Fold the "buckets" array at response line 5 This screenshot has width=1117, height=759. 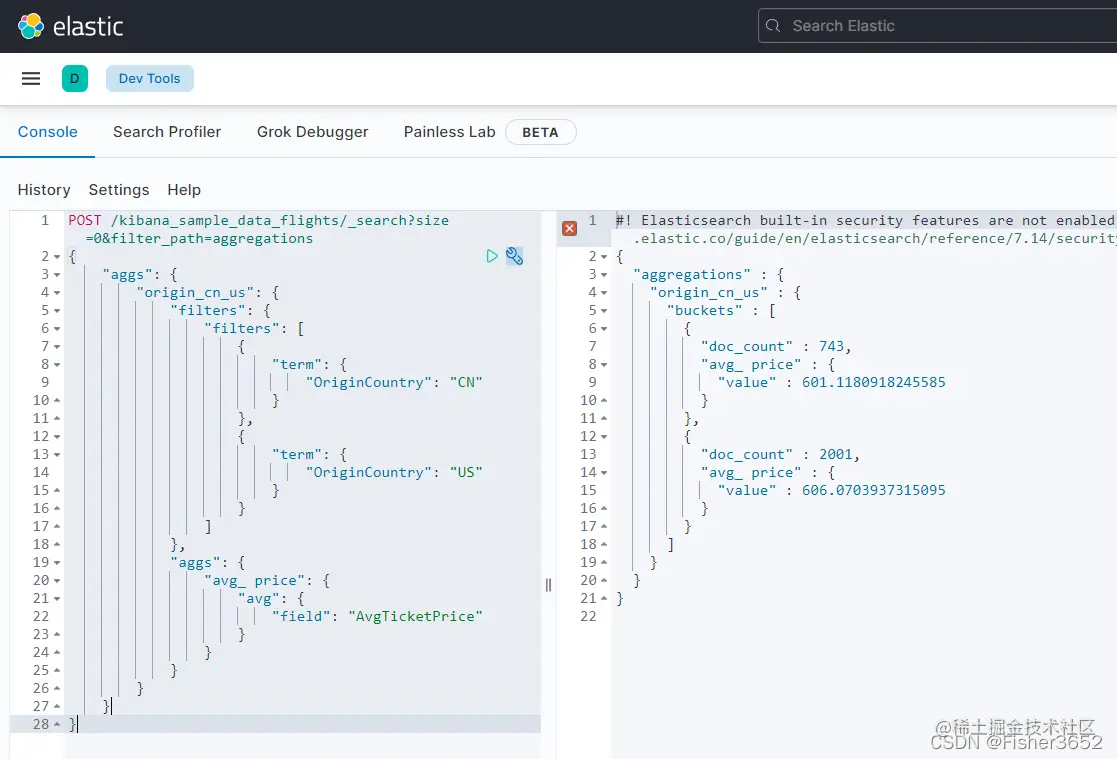[604, 311]
